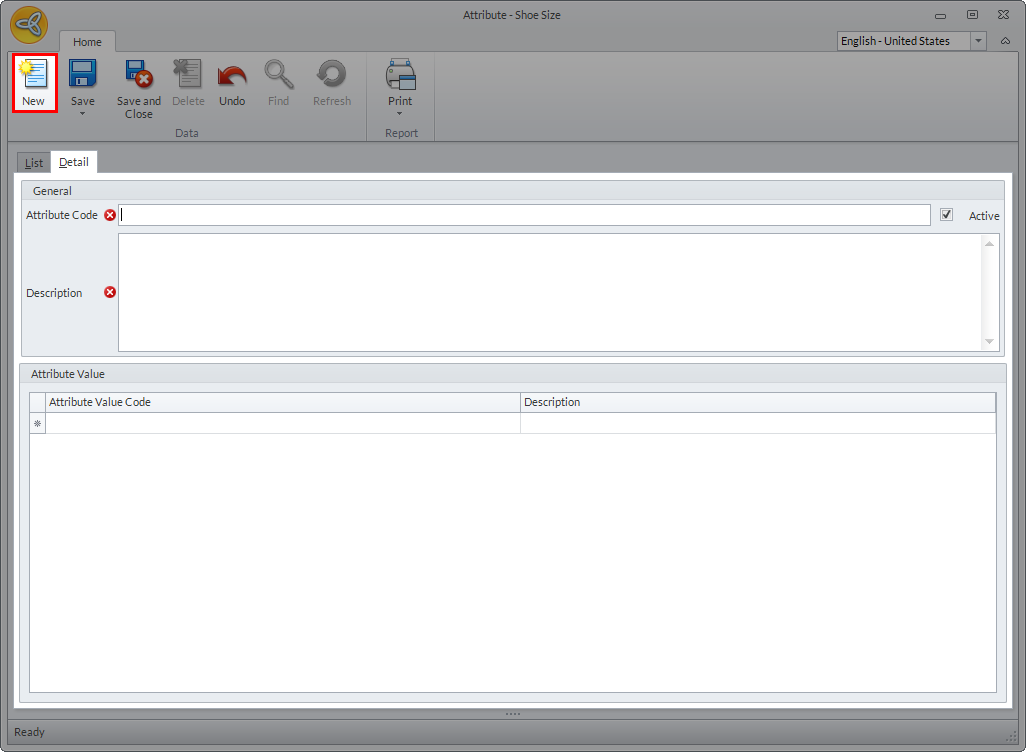The width and height of the screenshot is (1026, 752).
Task: Collapse the ribbon using the chevron
Action: pyautogui.click(x=1005, y=41)
